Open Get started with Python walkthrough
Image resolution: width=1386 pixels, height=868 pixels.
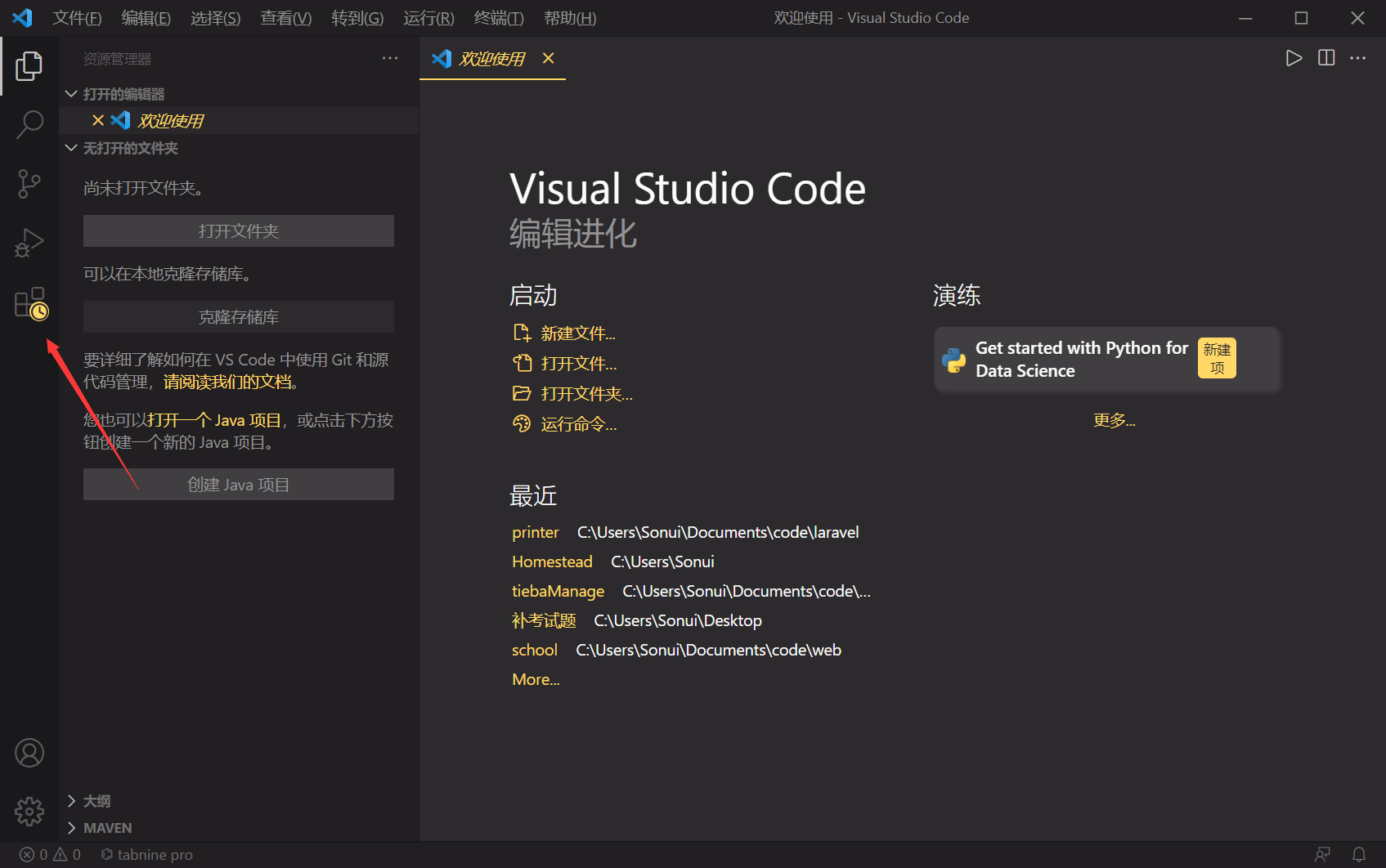click(x=1106, y=360)
